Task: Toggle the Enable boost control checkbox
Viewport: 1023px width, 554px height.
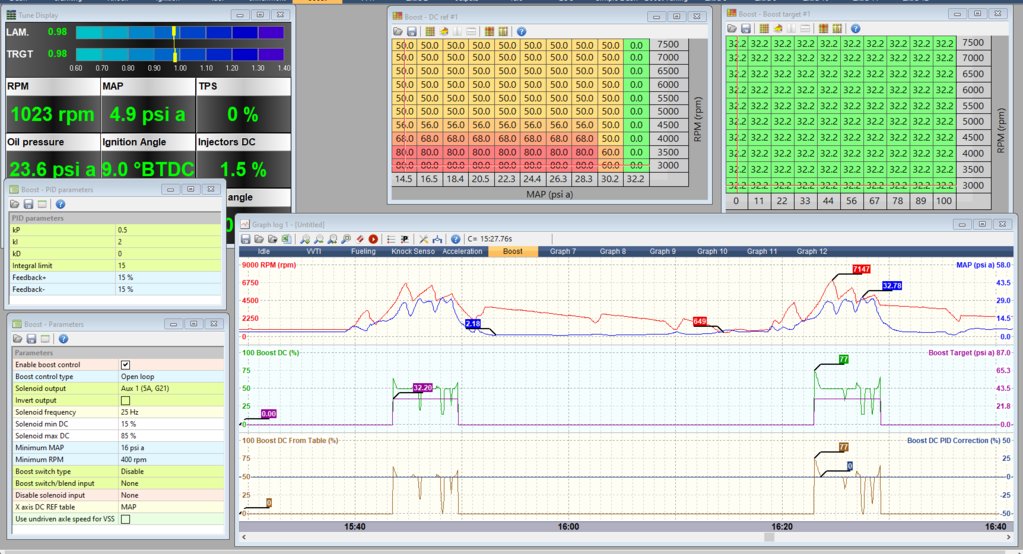Action: click(x=125, y=365)
